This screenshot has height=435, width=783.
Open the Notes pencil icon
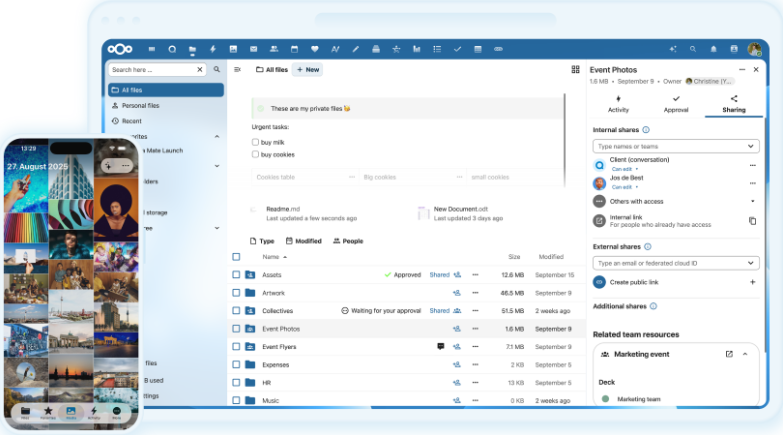[356, 49]
